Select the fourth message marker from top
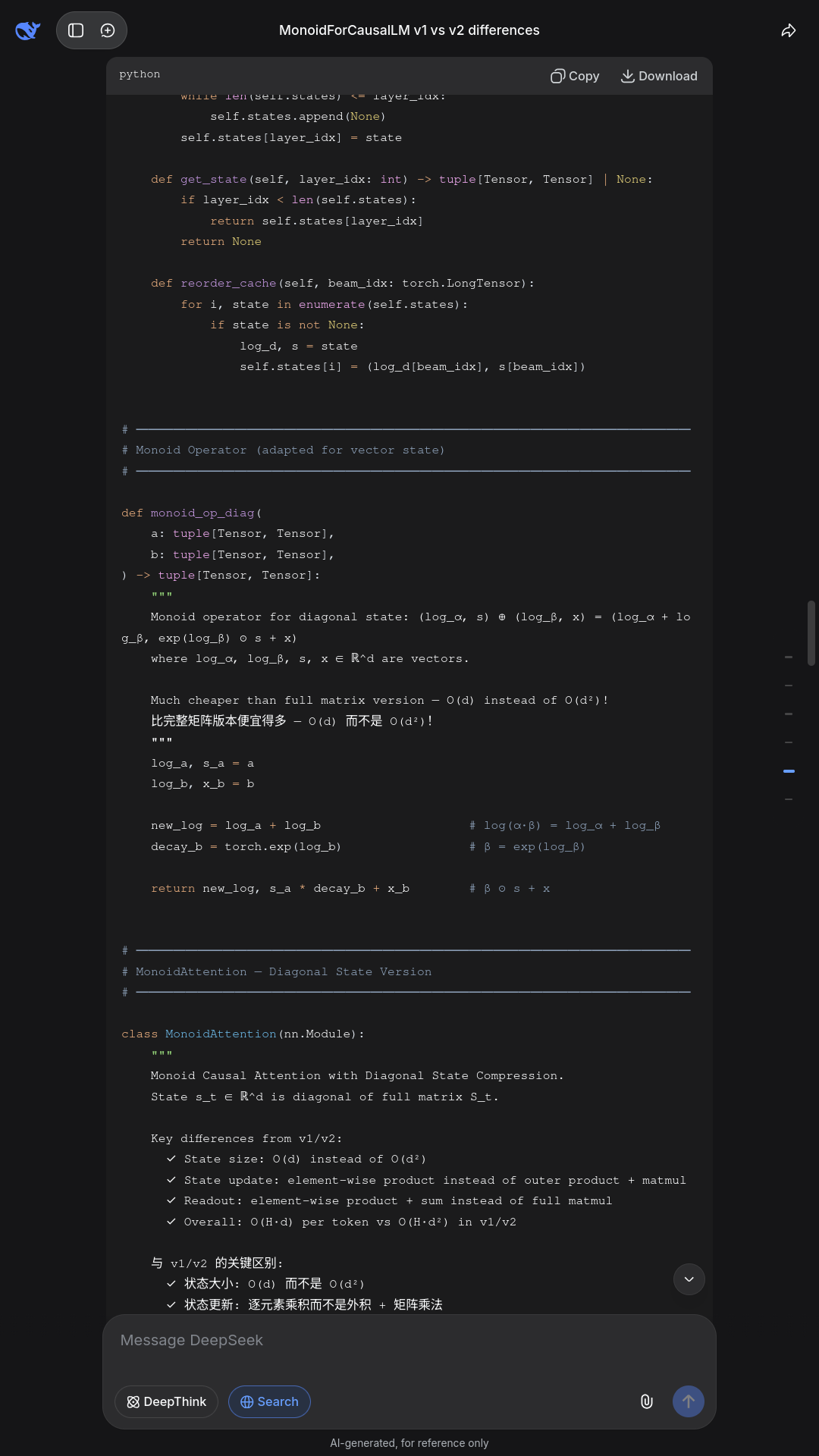 coord(789,742)
